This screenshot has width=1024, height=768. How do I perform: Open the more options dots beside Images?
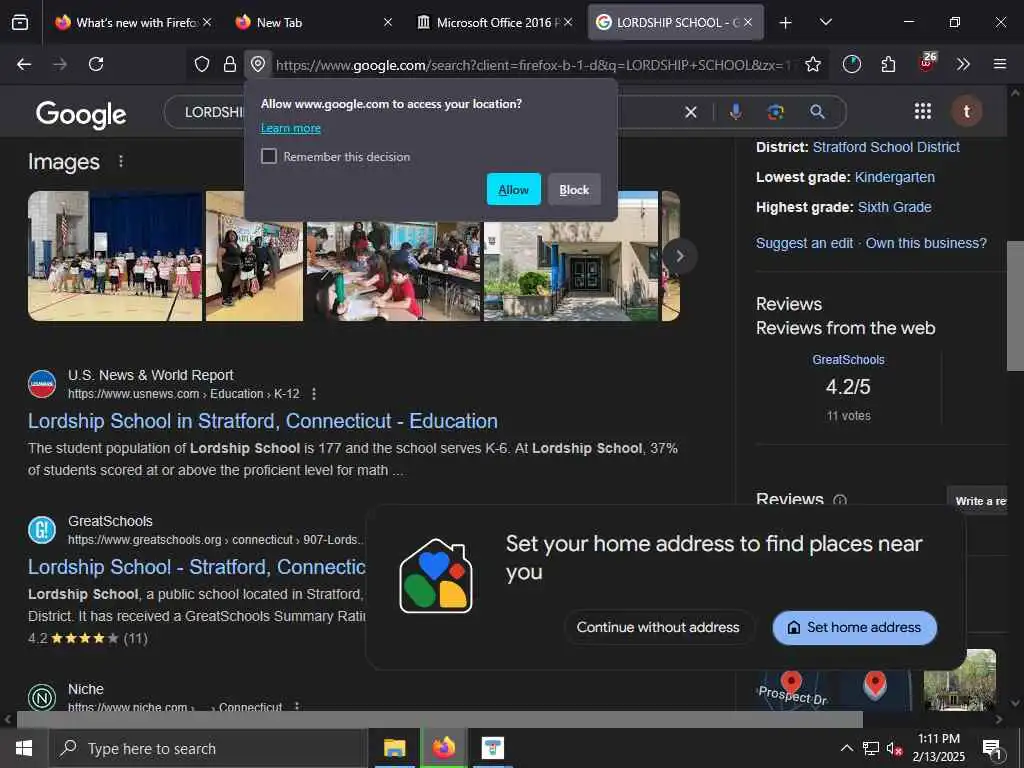point(121,161)
